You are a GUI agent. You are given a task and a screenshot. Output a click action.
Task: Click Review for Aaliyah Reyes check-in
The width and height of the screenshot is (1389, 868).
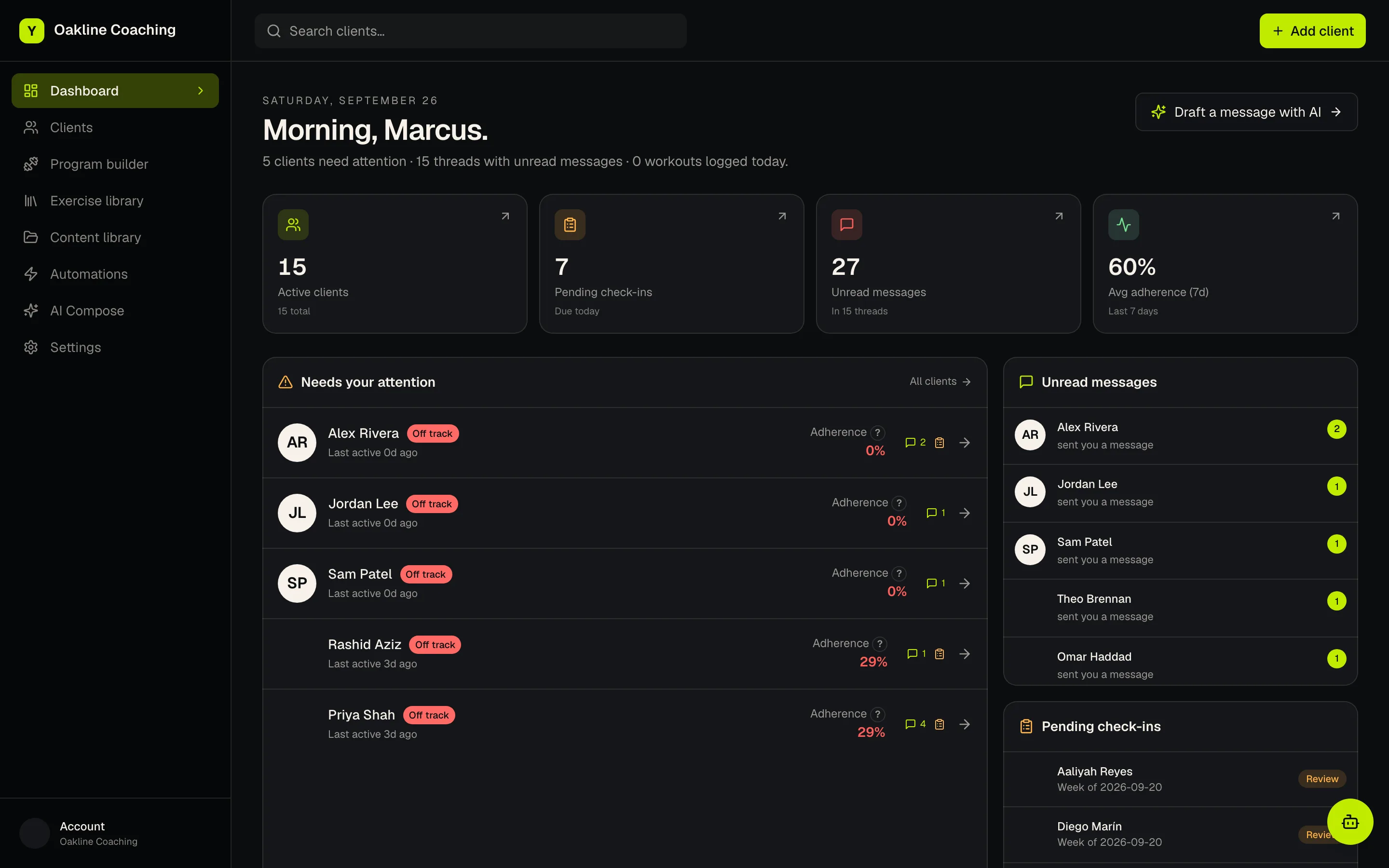pyautogui.click(x=1322, y=778)
